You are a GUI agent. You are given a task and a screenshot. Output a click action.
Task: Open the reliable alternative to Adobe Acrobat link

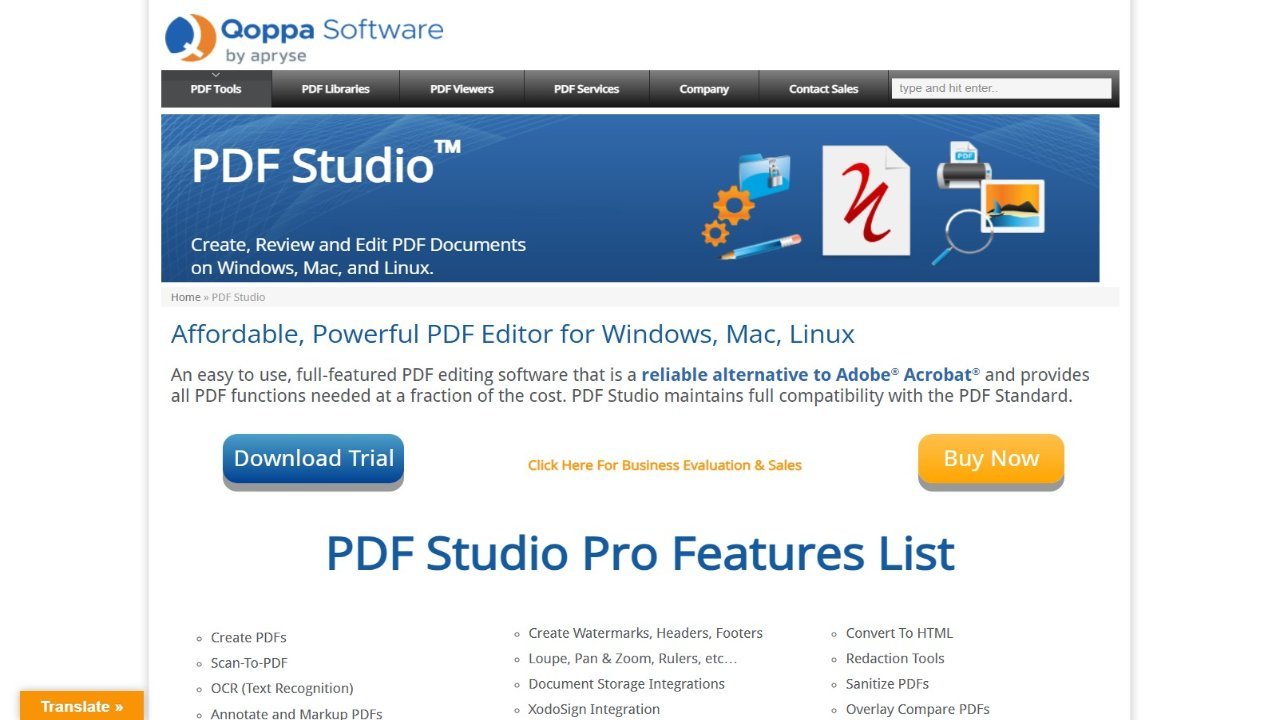(811, 375)
